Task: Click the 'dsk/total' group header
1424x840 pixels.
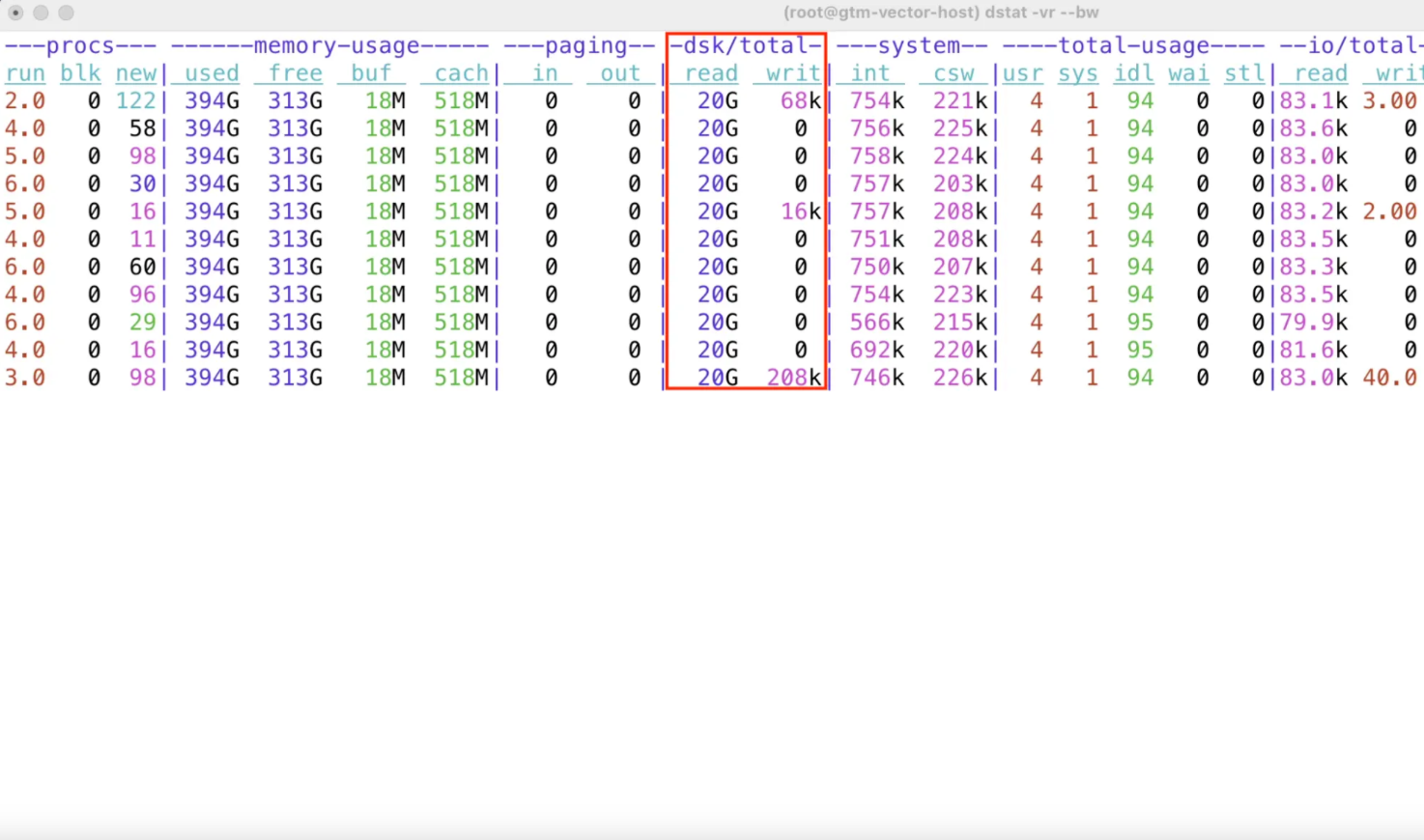Action: 746,45
